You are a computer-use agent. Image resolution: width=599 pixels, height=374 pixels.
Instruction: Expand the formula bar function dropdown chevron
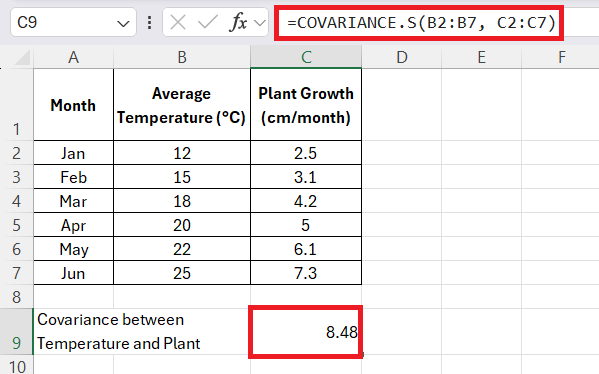[260, 23]
